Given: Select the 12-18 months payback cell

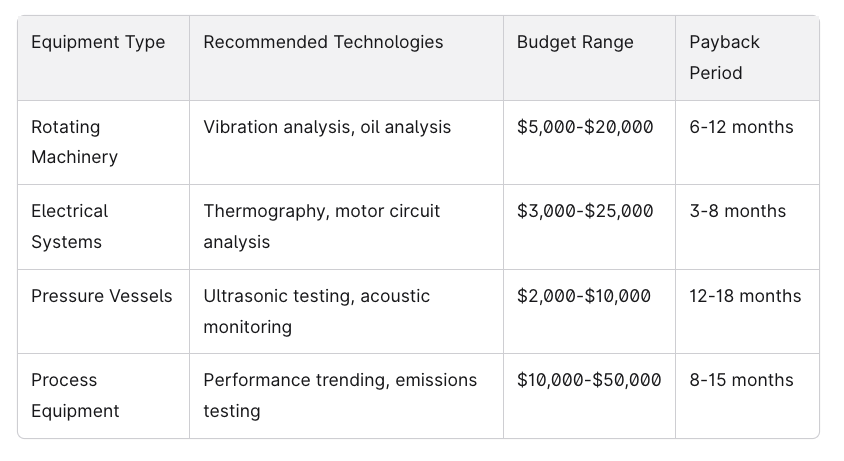Looking at the screenshot, I should (x=747, y=311).
